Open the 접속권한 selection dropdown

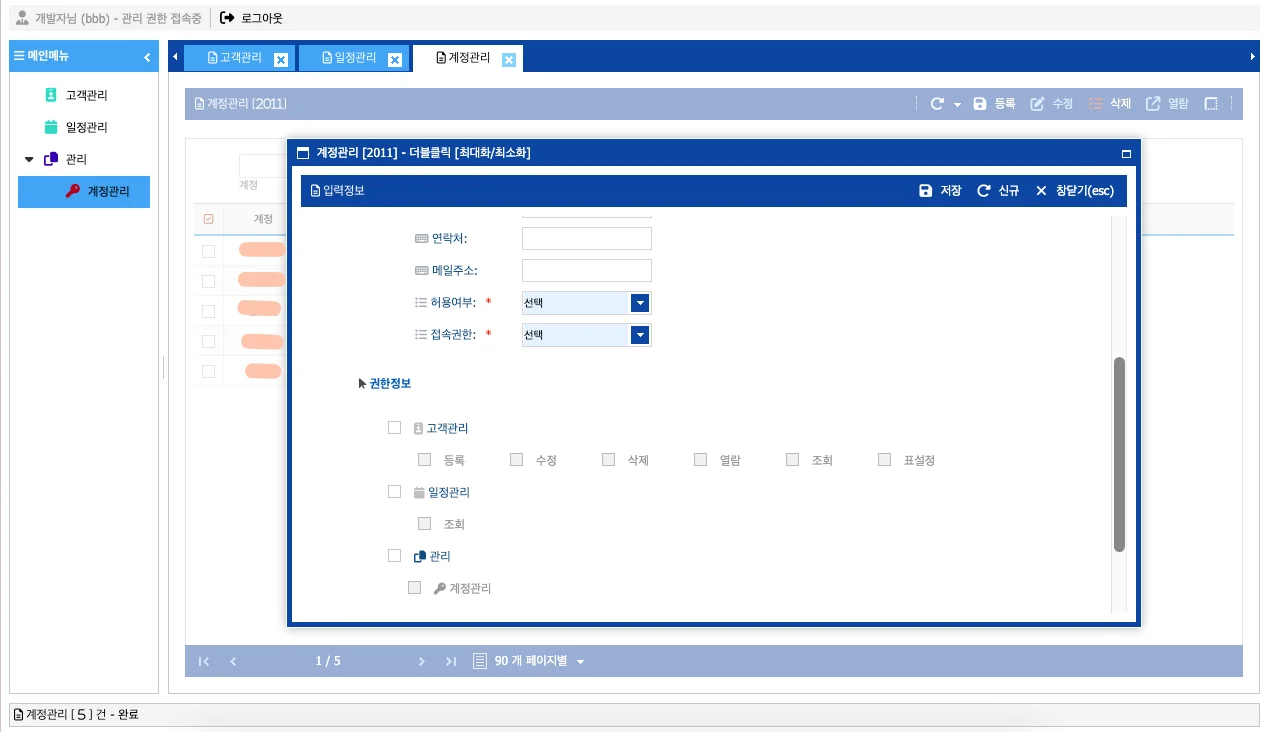pyautogui.click(x=639, y=335)
